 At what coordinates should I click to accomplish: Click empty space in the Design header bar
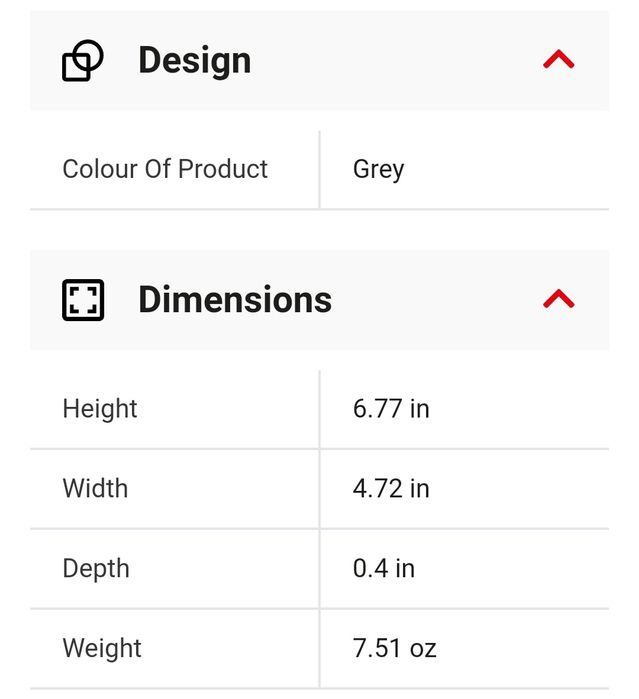[x=400, y=60]
